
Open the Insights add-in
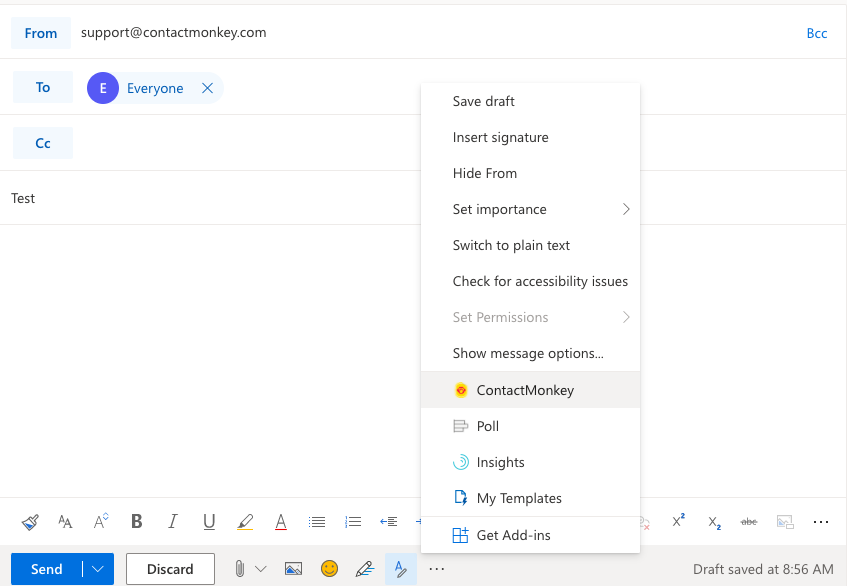coord(530,462)
